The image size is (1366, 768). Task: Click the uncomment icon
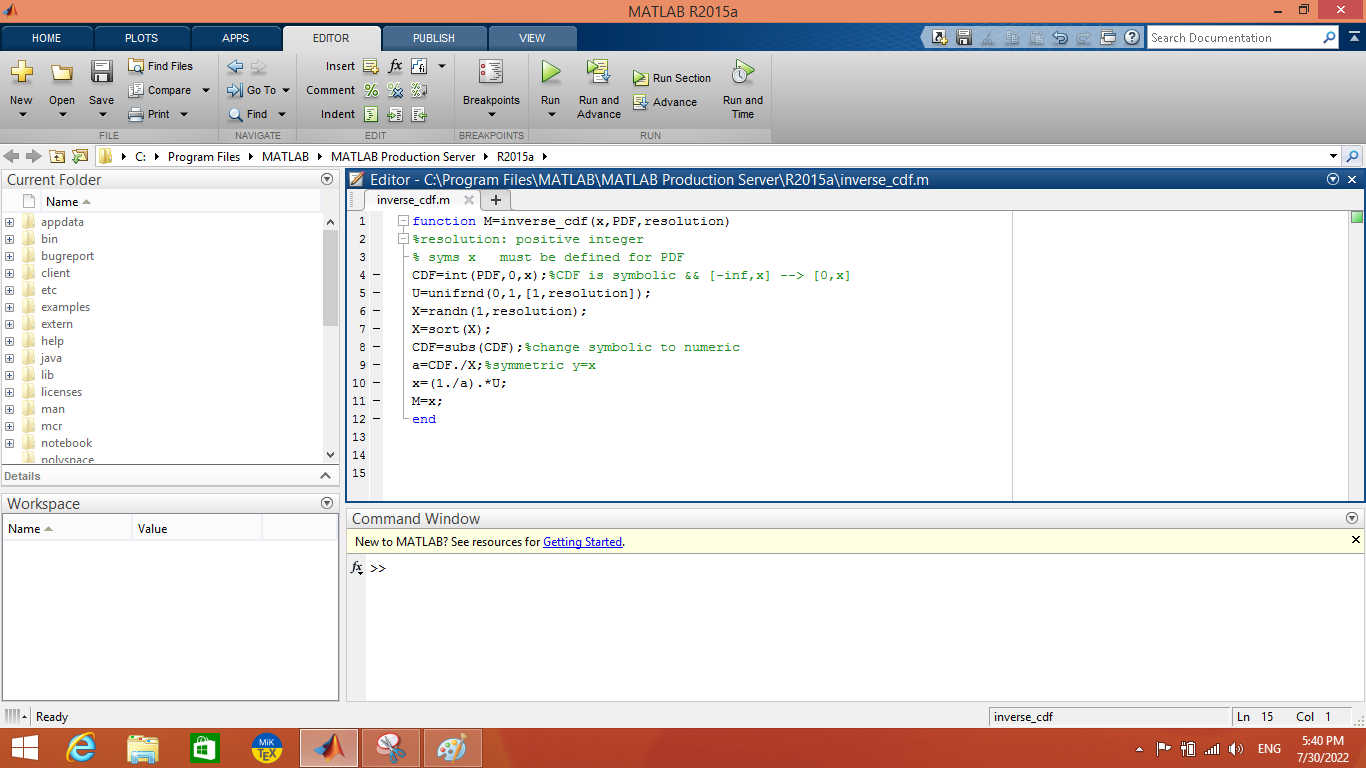coord(395,90)
